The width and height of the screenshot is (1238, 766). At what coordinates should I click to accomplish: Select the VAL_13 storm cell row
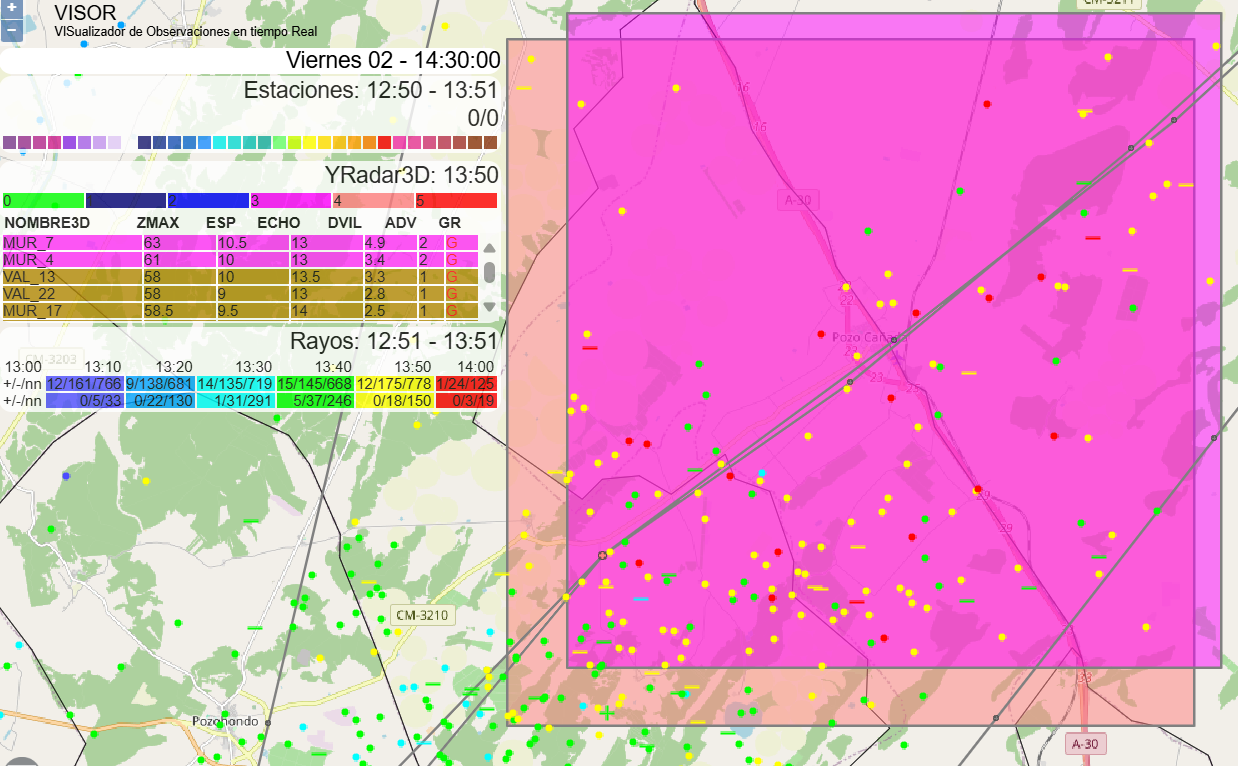240,276
